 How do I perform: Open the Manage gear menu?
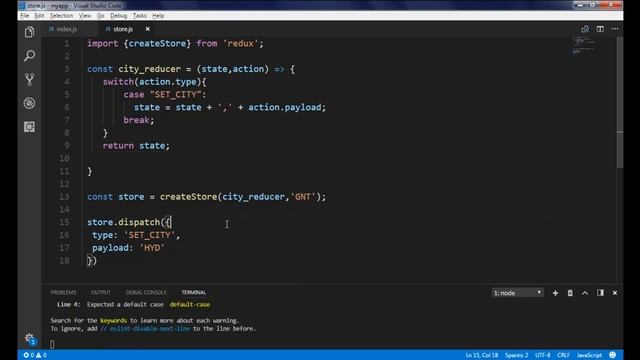pos(29,338)
